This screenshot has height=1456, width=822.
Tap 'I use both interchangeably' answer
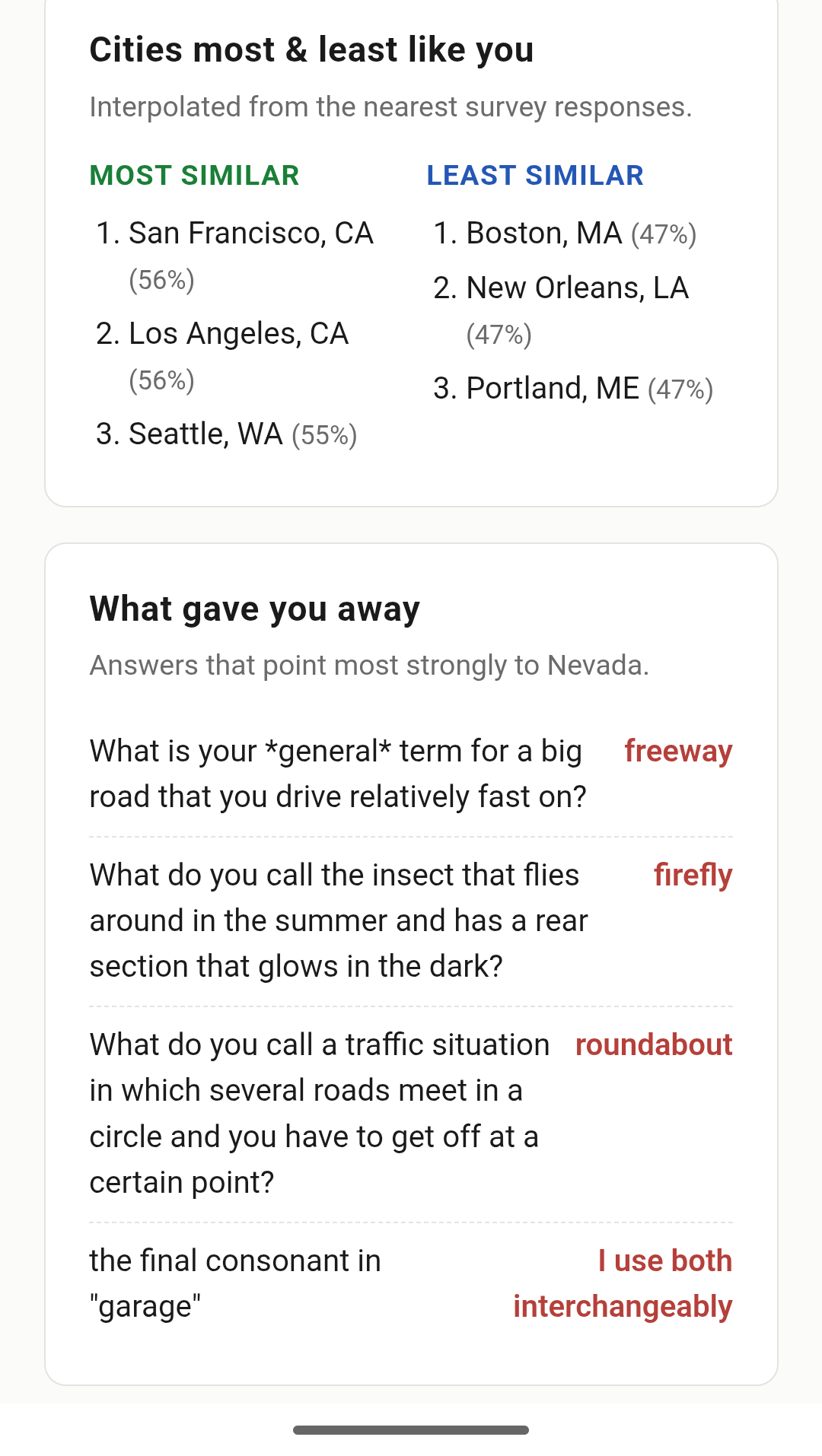click(623, 1284)
